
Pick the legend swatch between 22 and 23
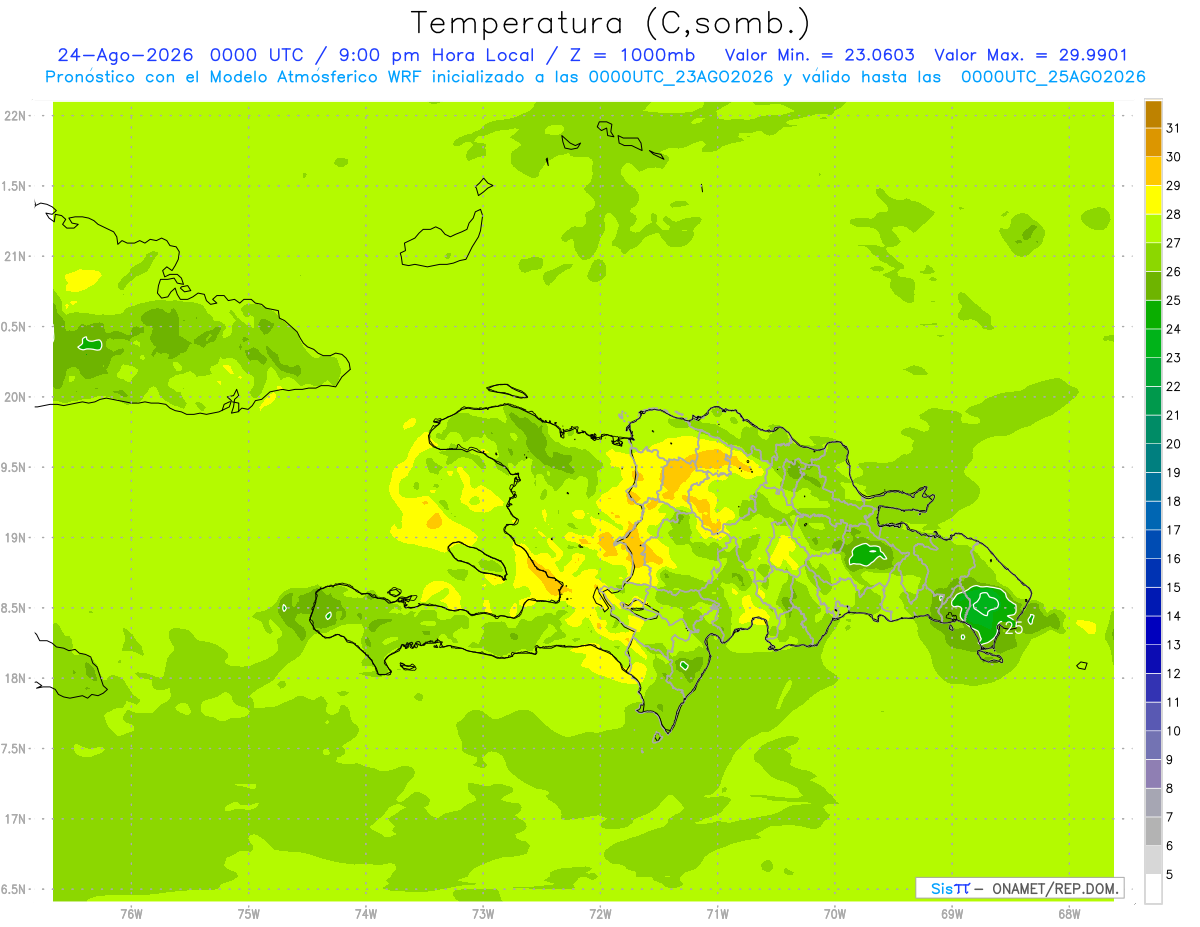[1153, 372]
